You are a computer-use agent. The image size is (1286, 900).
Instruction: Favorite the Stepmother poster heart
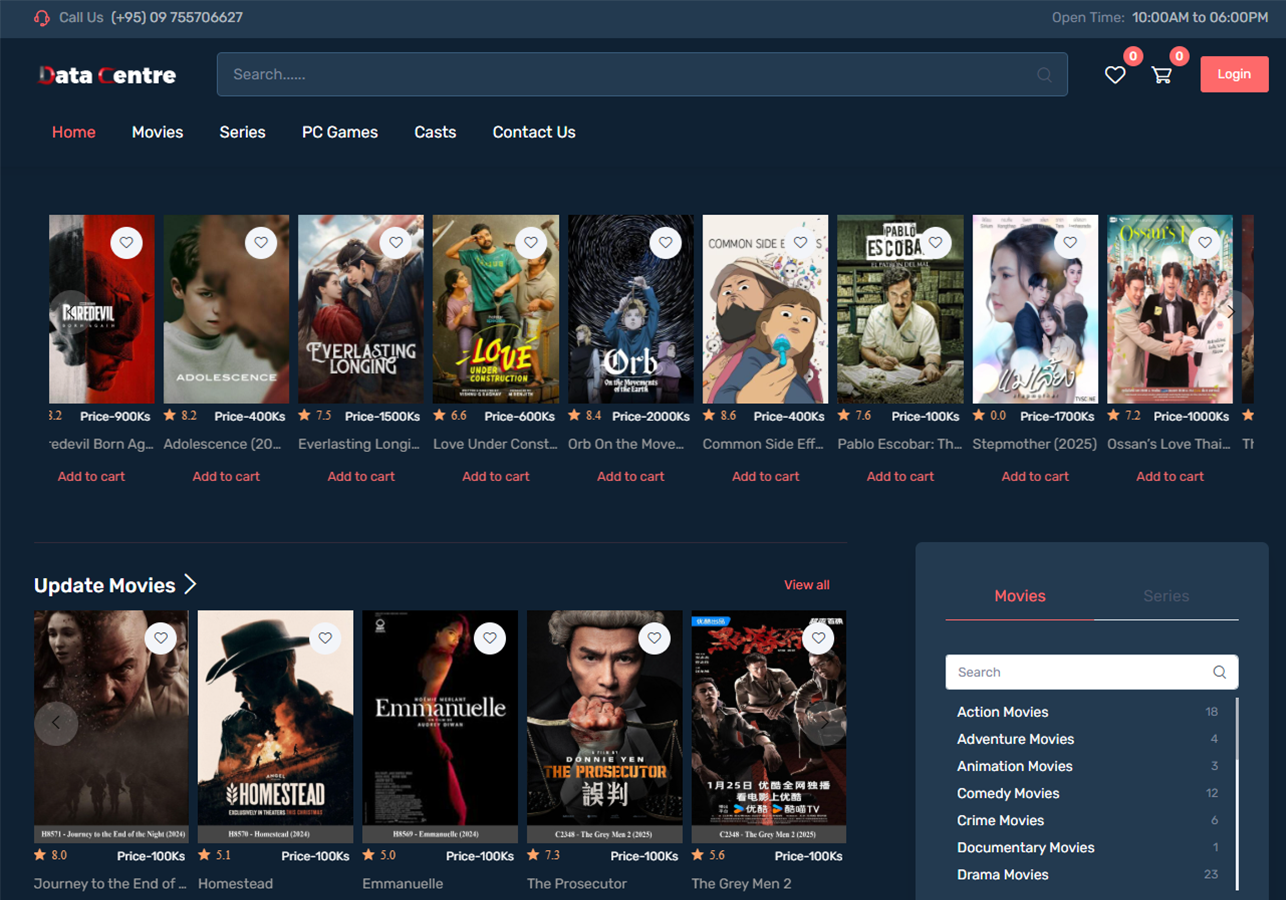pos(1070,242)
